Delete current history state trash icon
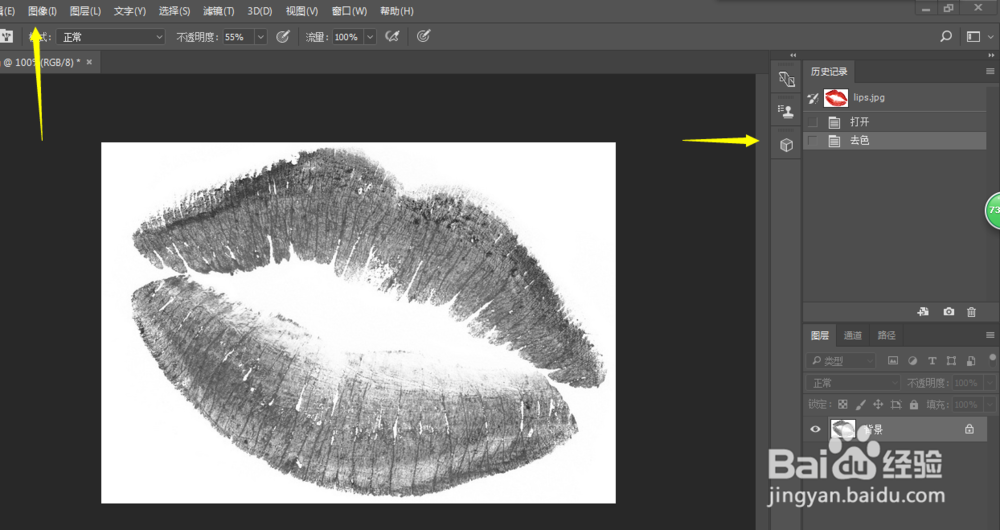Viewport: 1000px width, 530px height. pyautogui.click(x=971, y=311)
